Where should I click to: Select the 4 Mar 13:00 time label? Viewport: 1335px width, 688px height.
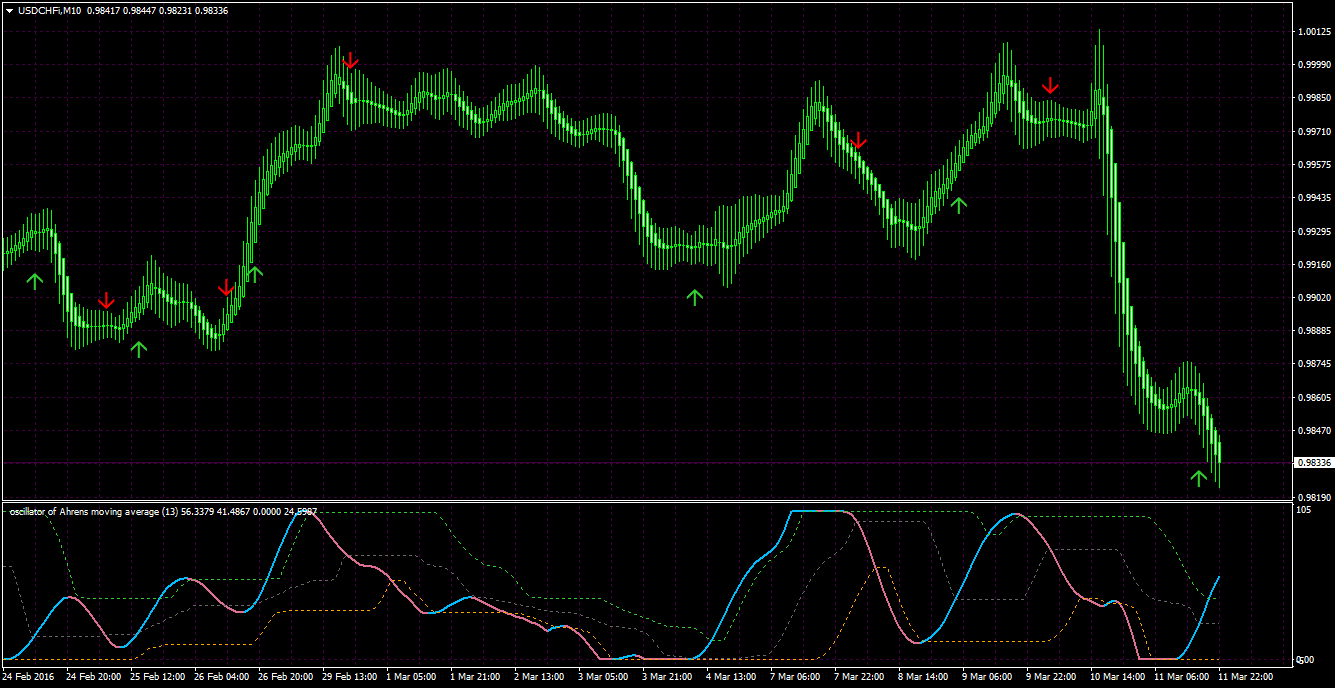pyautogui.click(x=731, y=677)
